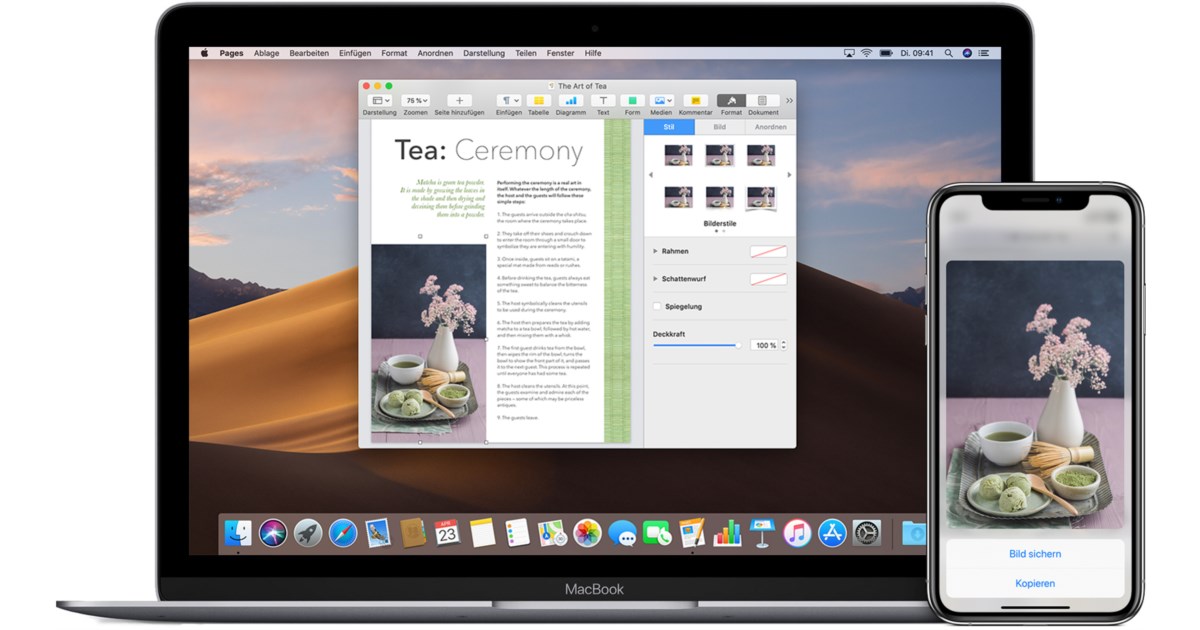Choose curled-shadow image style bottom right

tap(761, 197)
